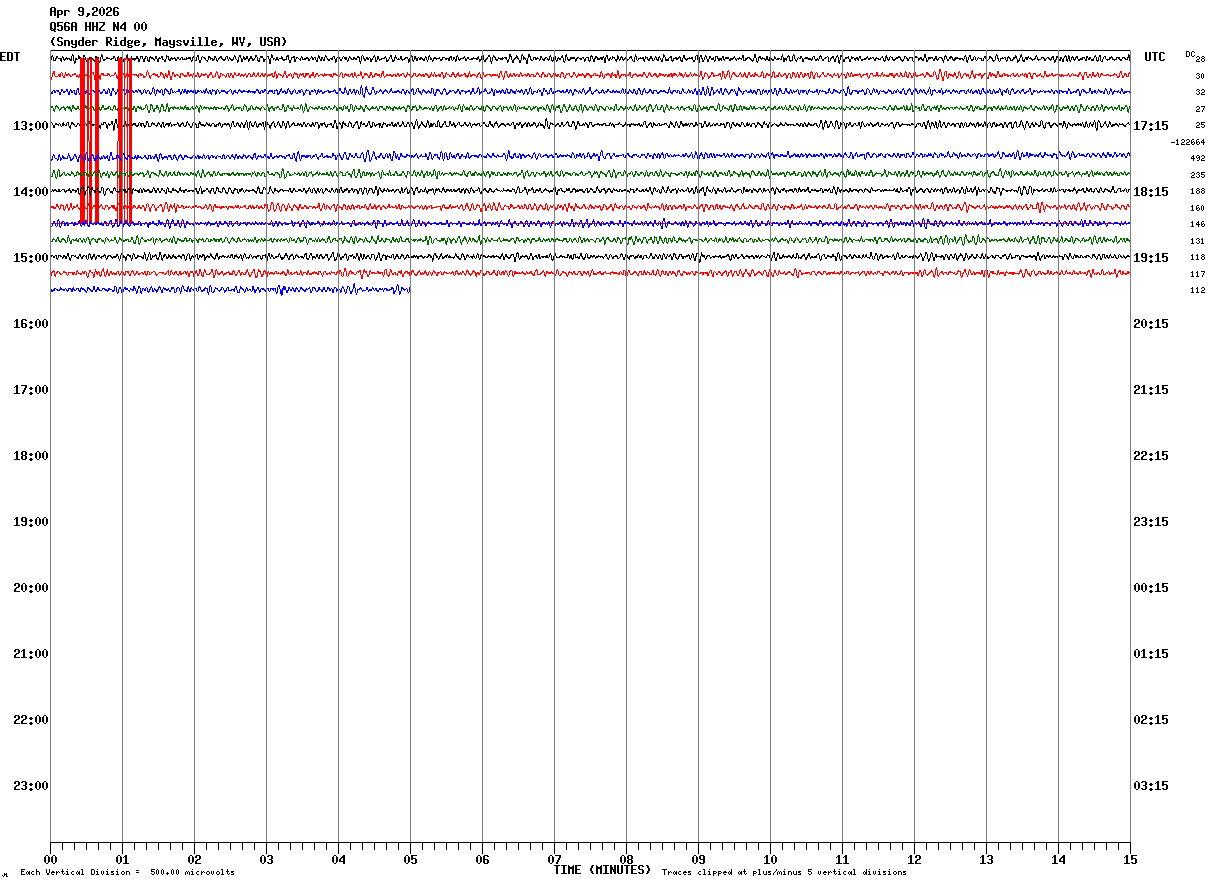The image size is (1210, 886).
Task: Click the minute "12" label on the time axis
Action: click(914, 860)
